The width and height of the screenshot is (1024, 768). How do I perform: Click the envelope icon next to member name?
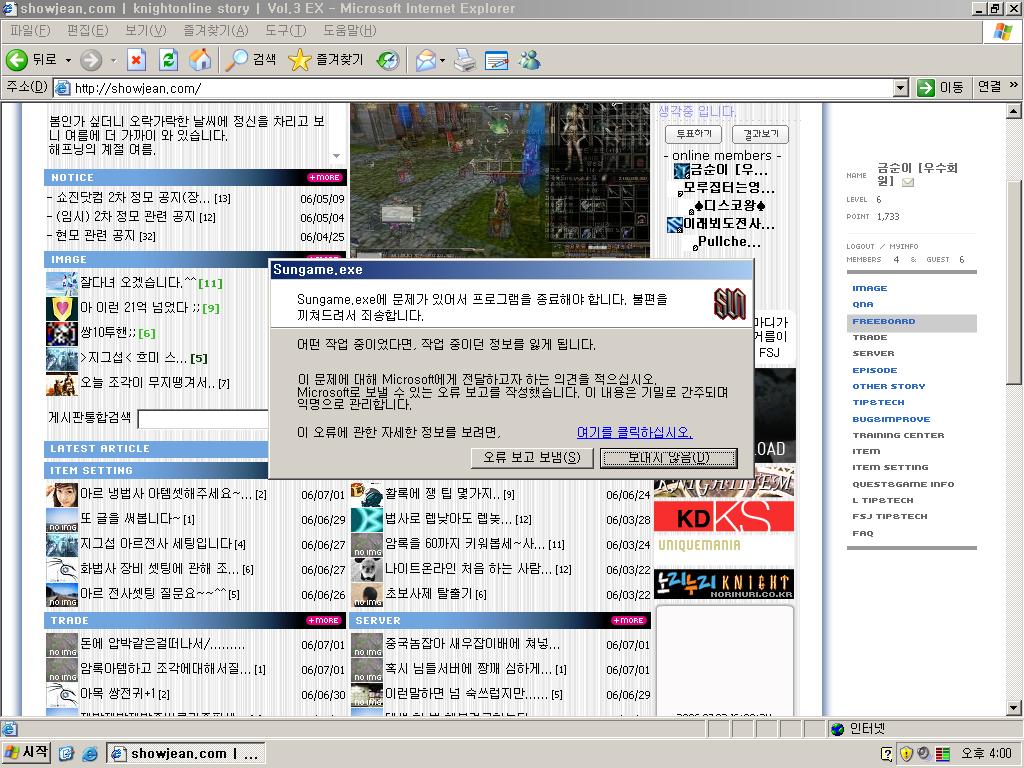tap(908, 182)
